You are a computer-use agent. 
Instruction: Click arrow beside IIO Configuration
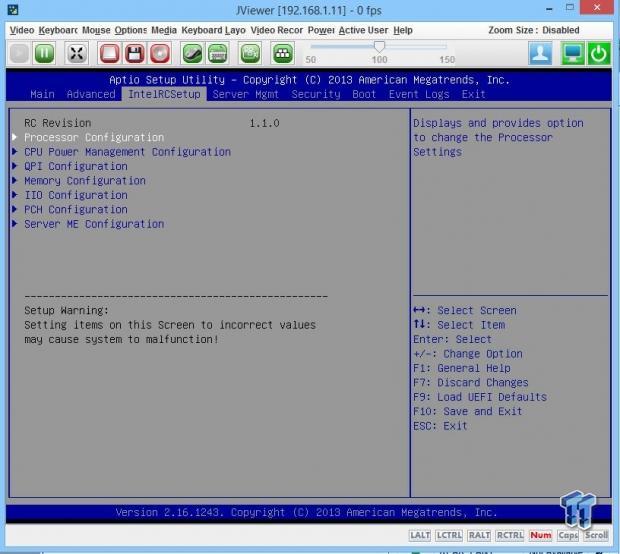[x=15, y=195]
